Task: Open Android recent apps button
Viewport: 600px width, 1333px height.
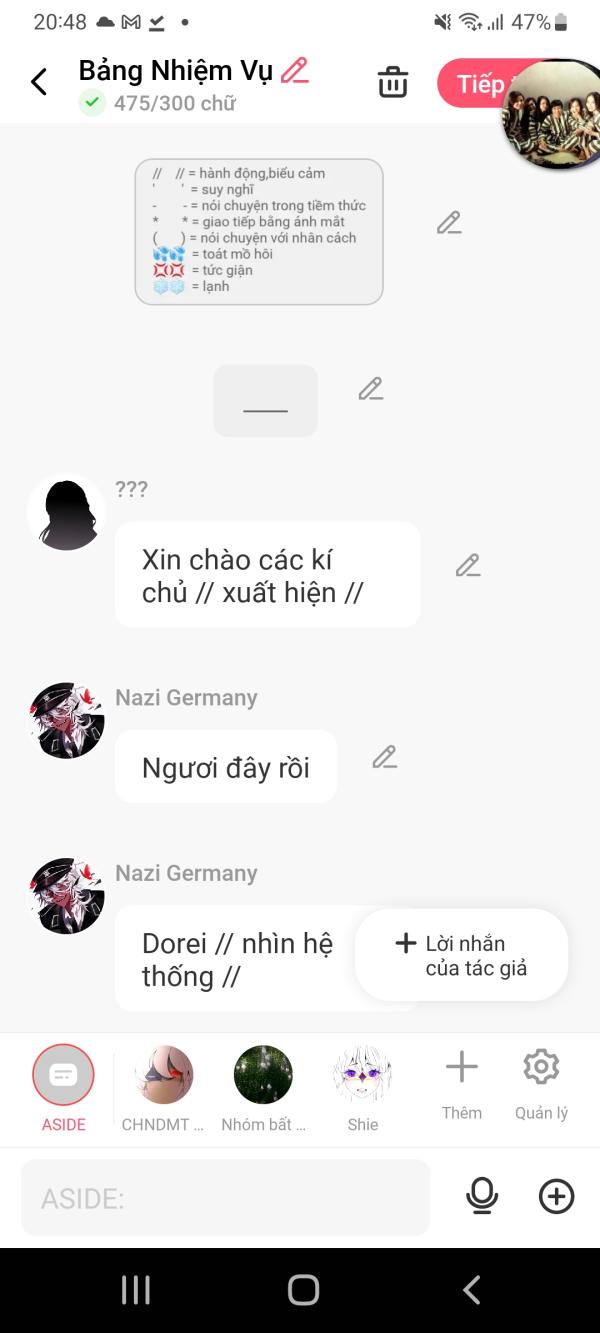Action: click(135, 1290)
